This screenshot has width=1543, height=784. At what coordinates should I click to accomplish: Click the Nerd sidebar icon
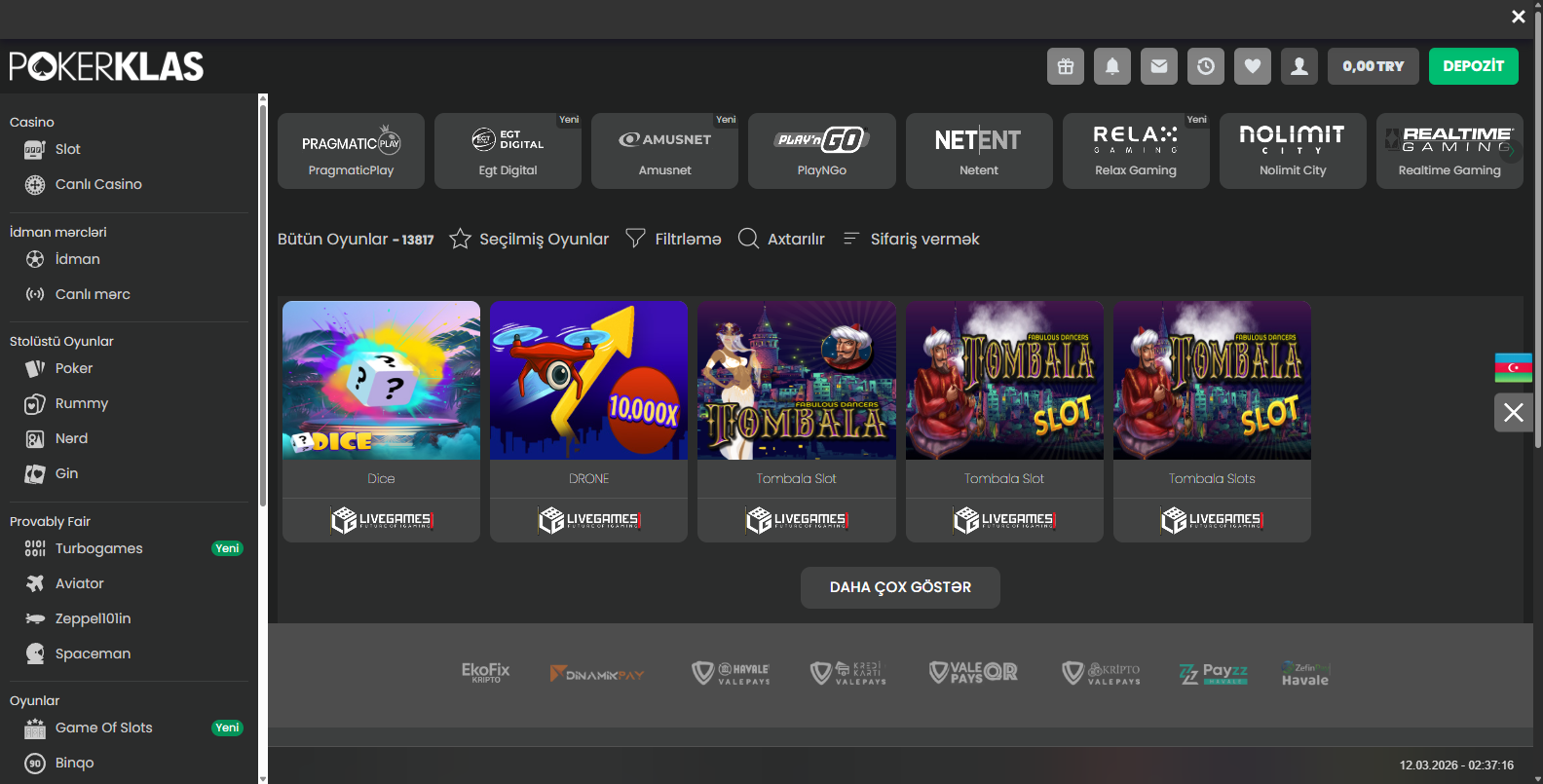[x=35, y=438]
